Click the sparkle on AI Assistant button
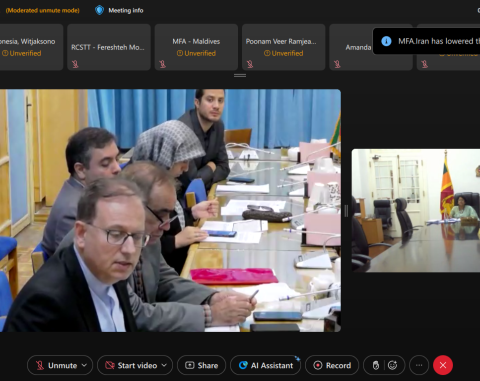Image resolution: width=480 pixels, height=381 pixels. [297, 358]
